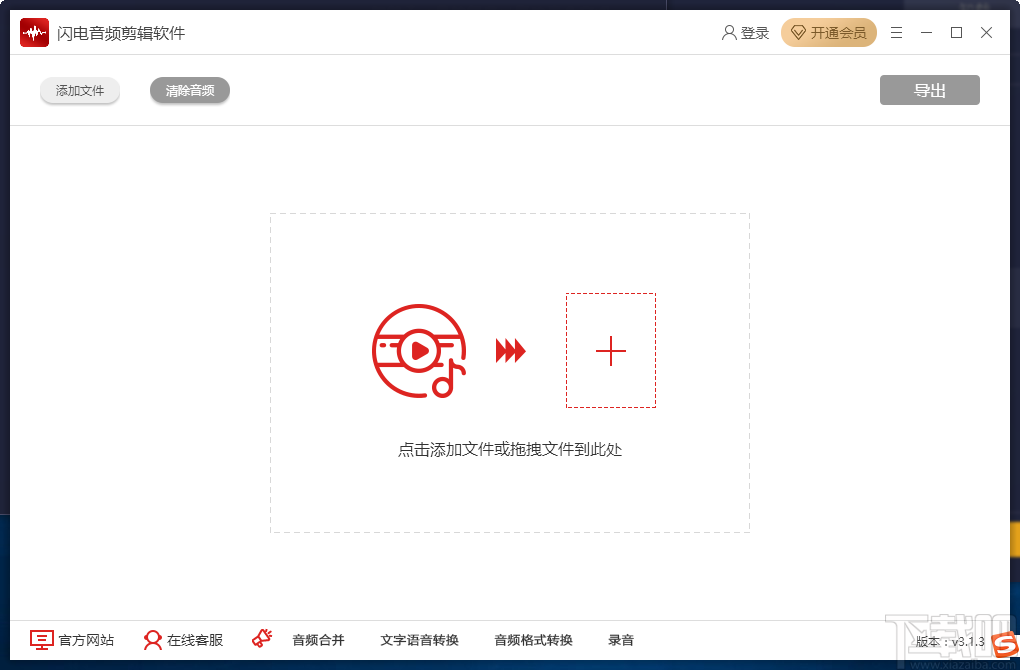Click the red audio disc play icon

(x=418, y=351)
